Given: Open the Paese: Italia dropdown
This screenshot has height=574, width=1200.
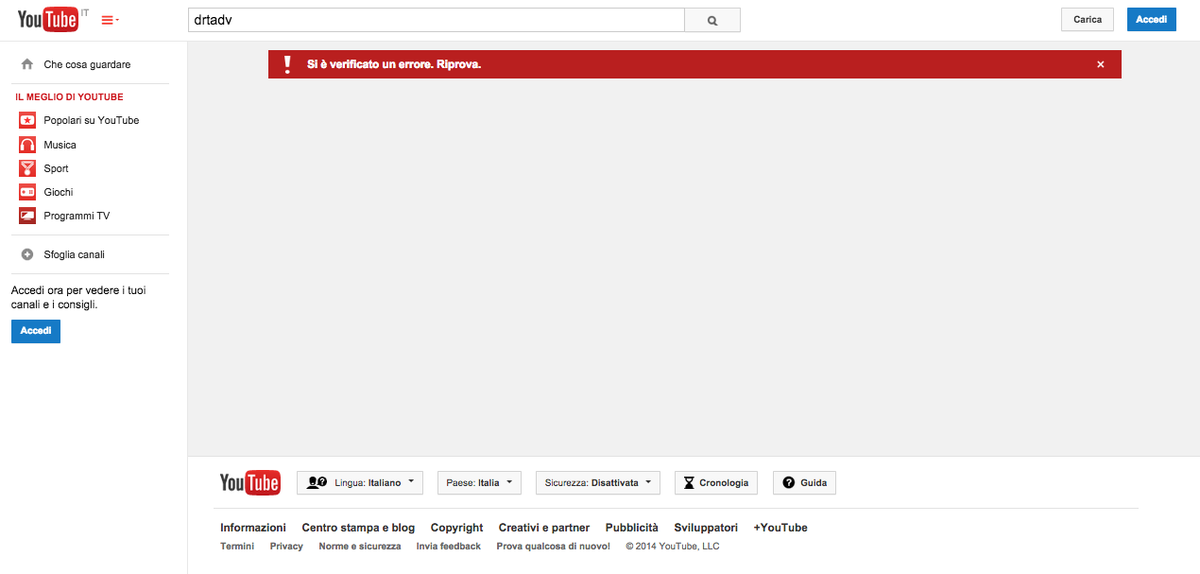Looking at the screenshot, I should tap(480, 483).
